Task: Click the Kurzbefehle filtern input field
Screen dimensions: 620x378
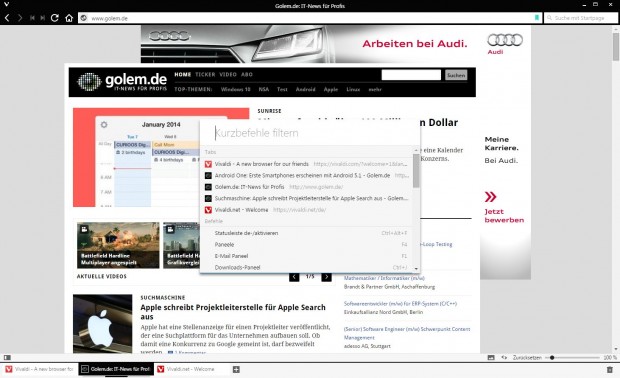Action: (x=310, y=133)
